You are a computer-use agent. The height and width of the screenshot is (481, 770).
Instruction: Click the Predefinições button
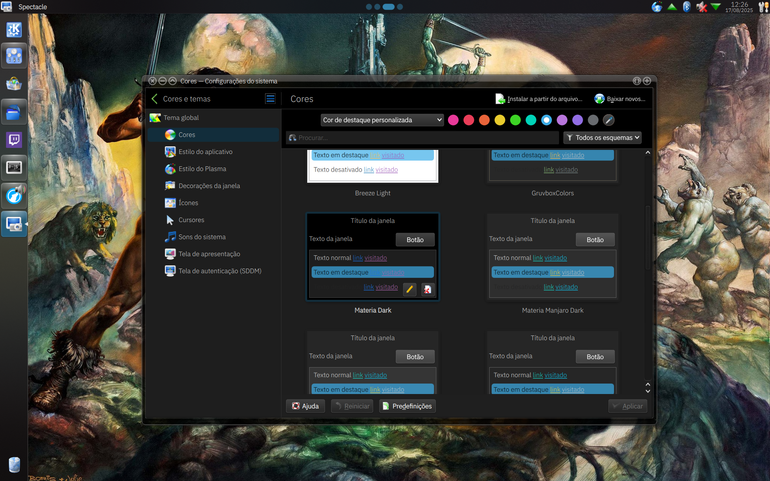coord(407,406)
